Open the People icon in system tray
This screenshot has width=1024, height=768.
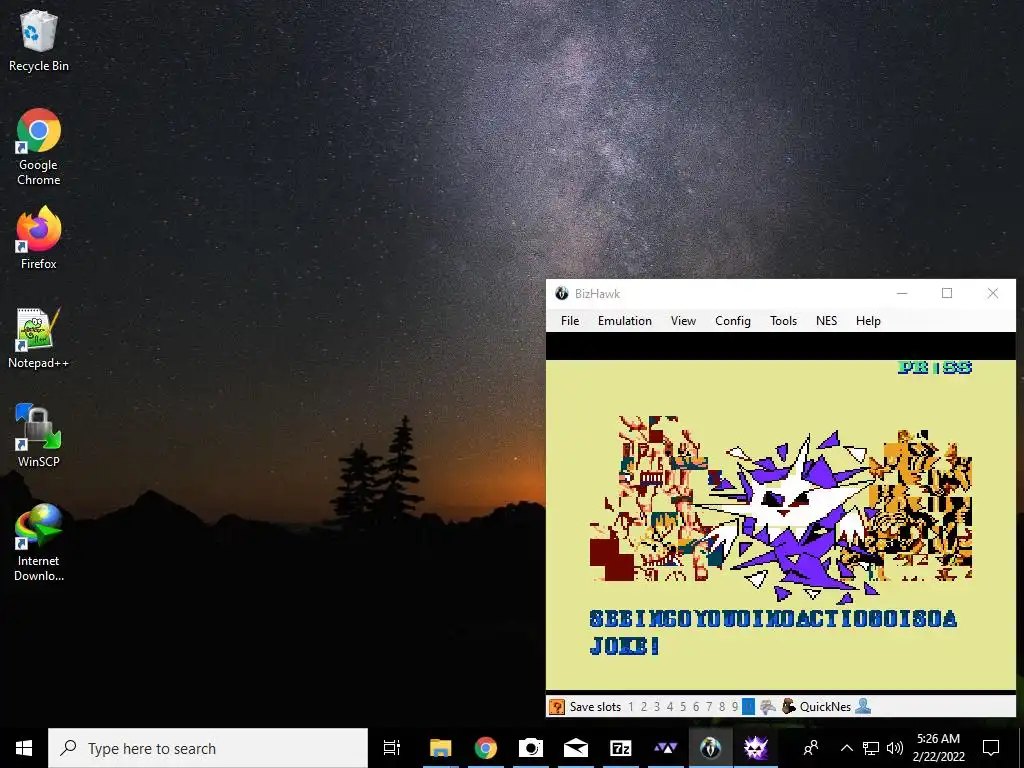pos(811,748)
